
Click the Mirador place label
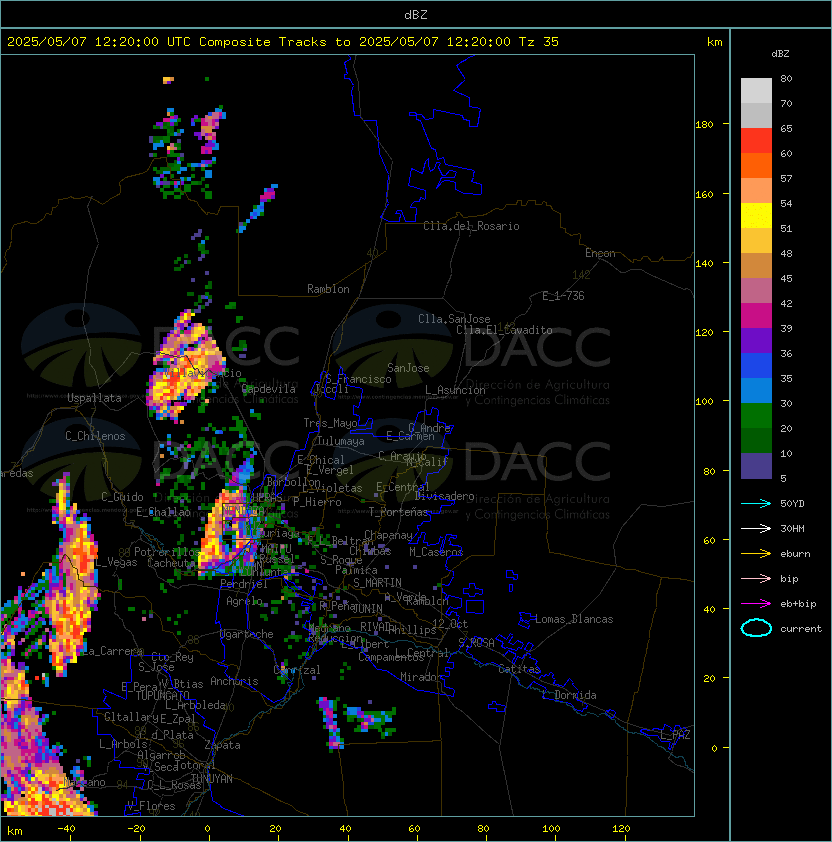coord(422,677)
